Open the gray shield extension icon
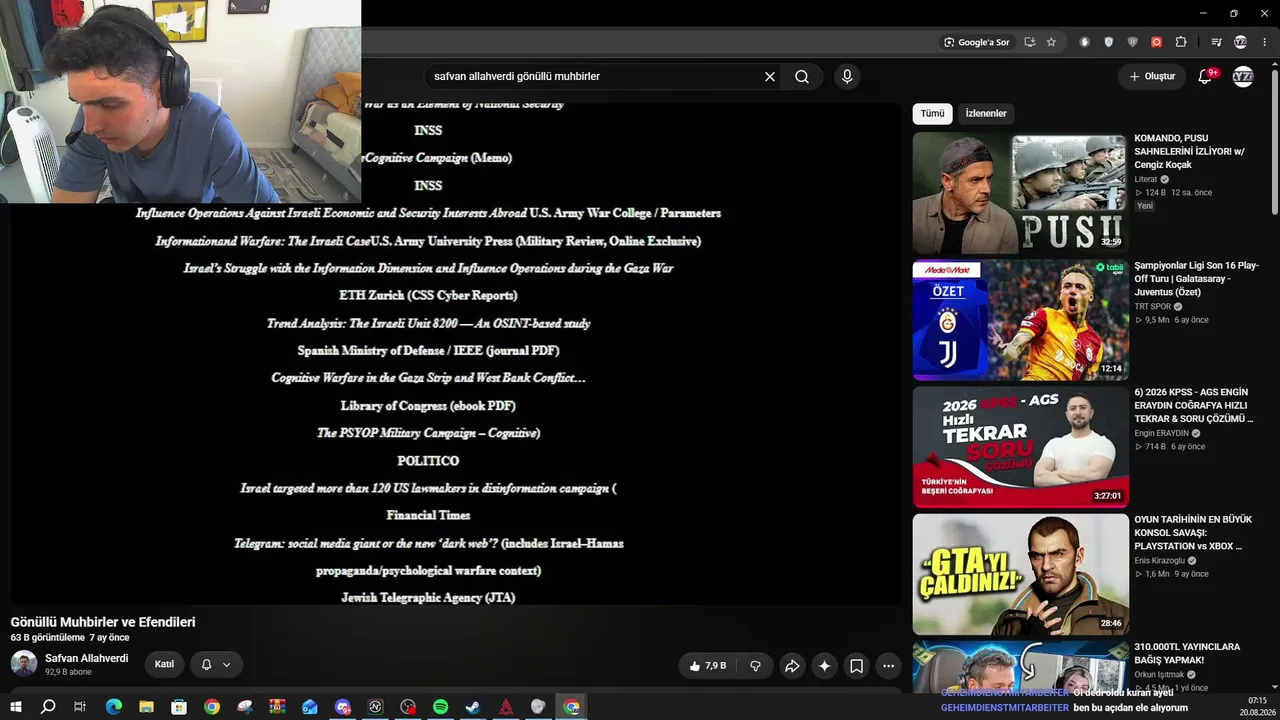The height and width of the screenshot is (720, 1280). point(1109,42)
